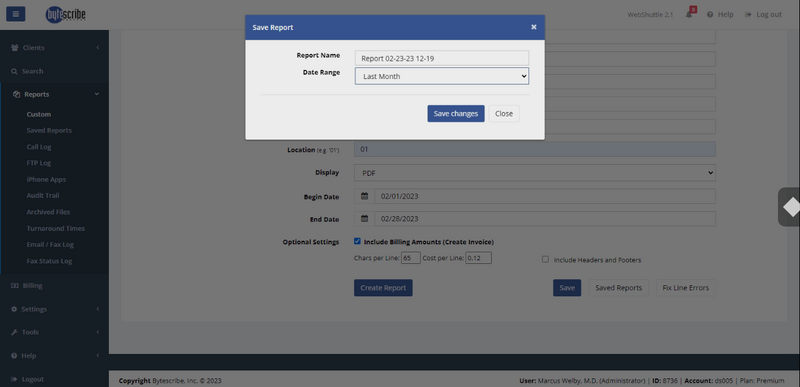Expand the Tools sidebar menu

[54, 332]
